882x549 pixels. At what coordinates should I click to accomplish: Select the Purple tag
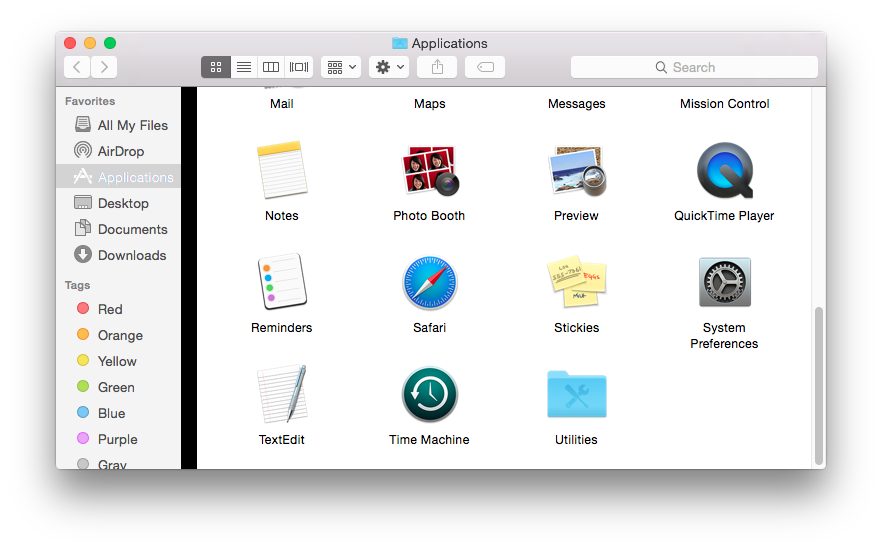tap(119, 439)
